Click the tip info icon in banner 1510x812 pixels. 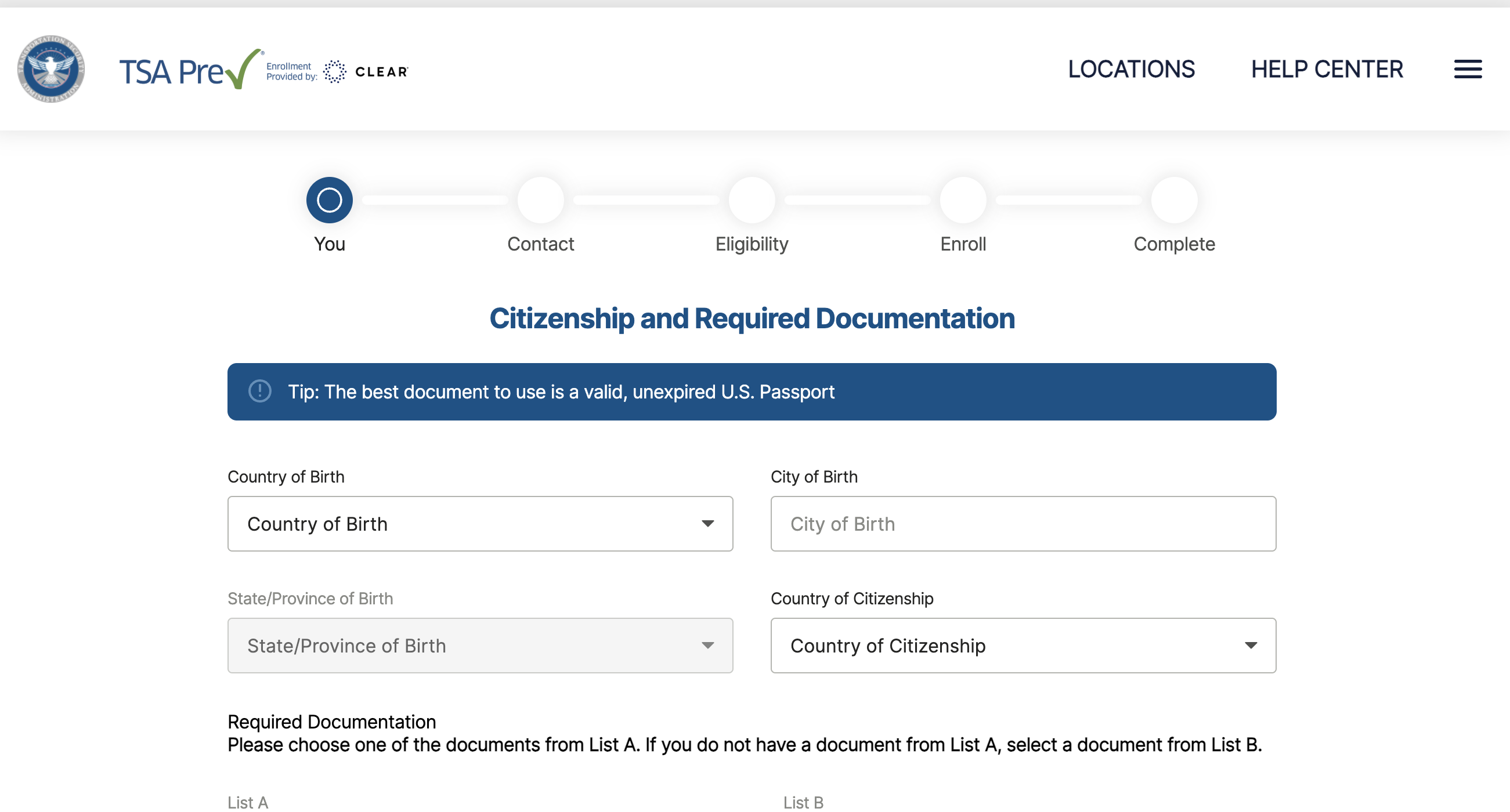point(259,391)
